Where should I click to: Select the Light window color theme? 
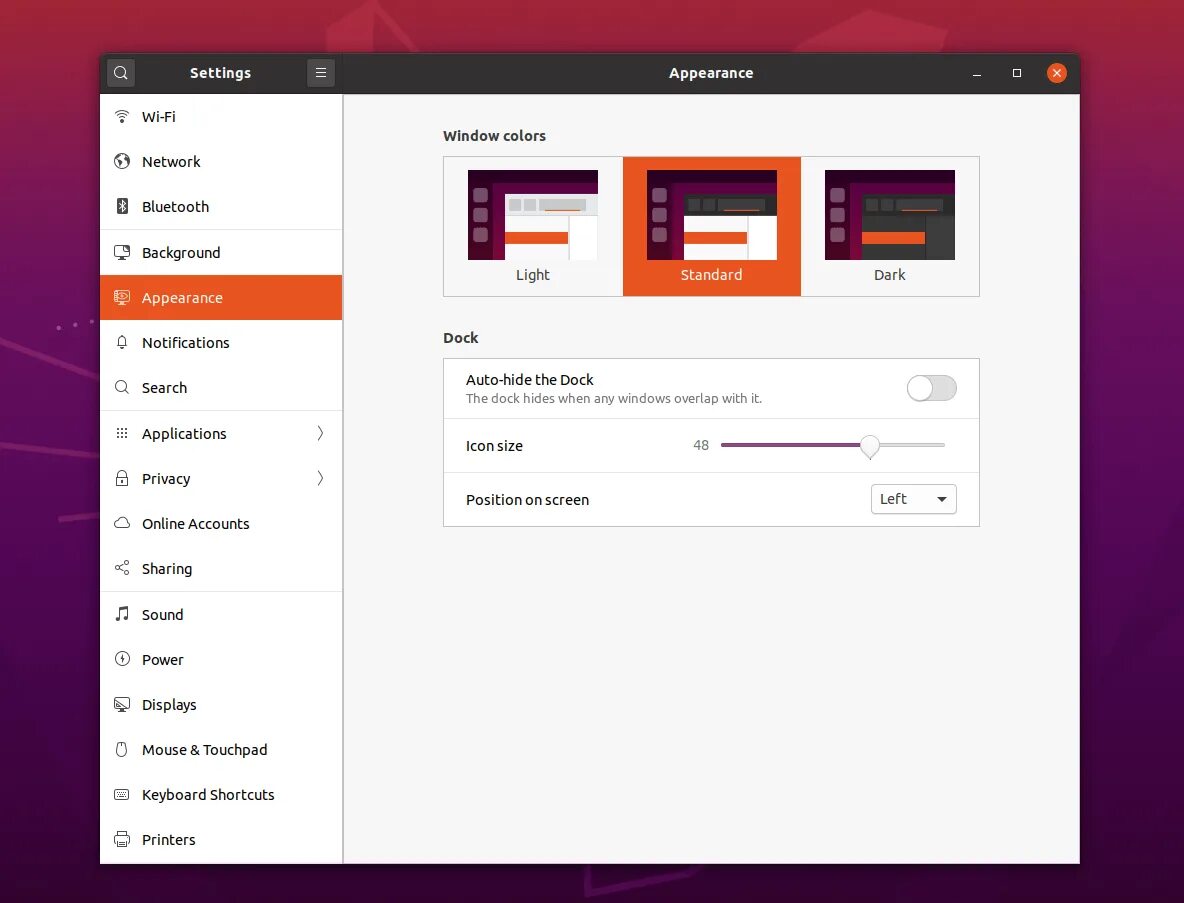(533, 227)
